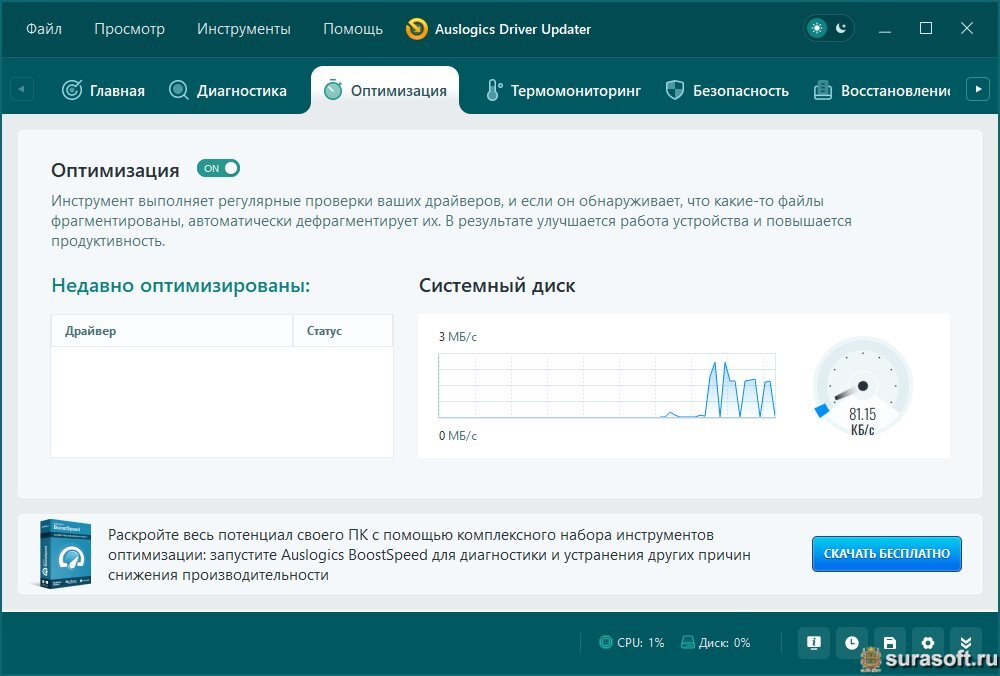Open the Диагностика tab
Image resolution: width=1000 pixels, height=676 pixels.
(x=228, y=91)
